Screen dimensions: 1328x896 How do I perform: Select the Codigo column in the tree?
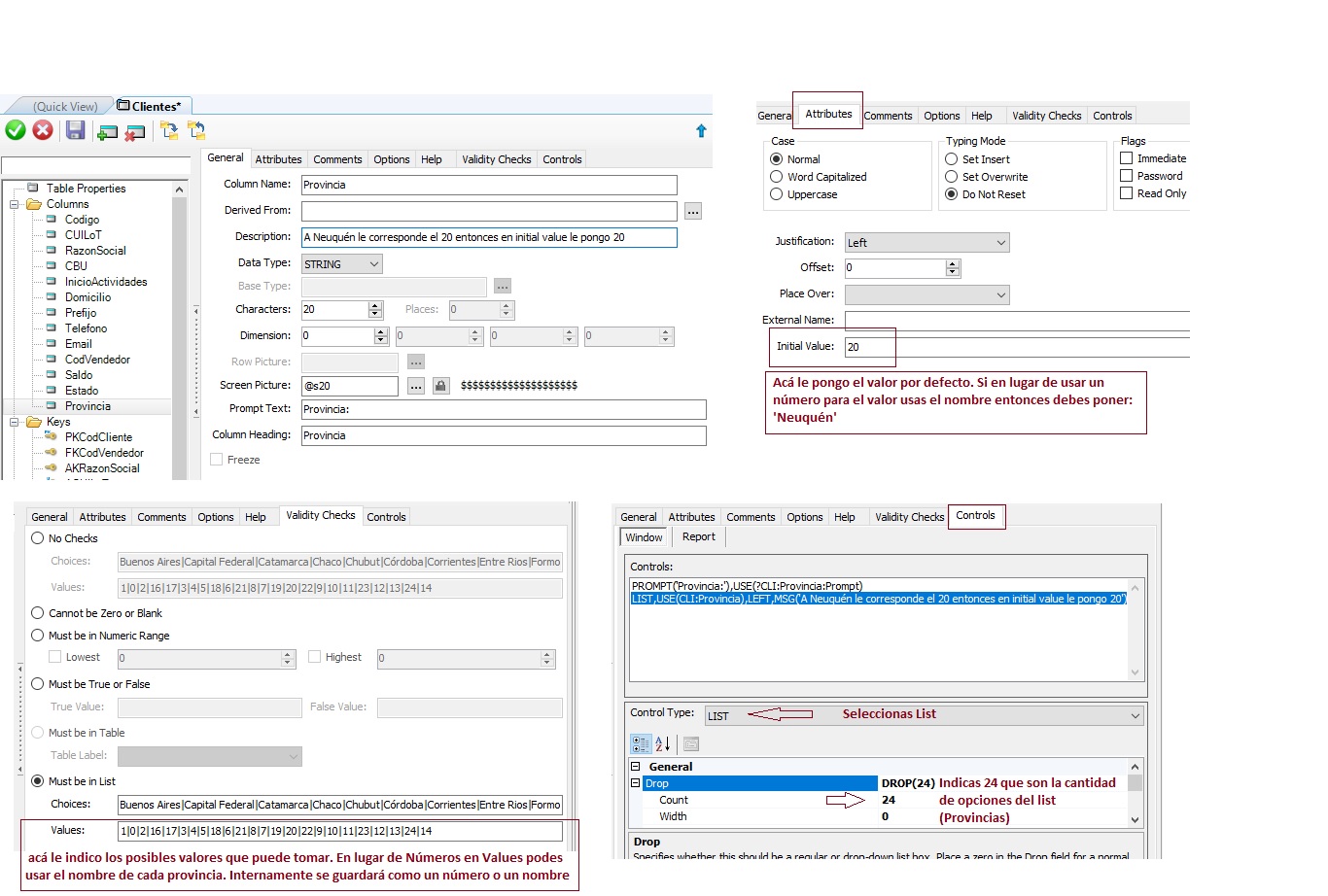(82, 220)
